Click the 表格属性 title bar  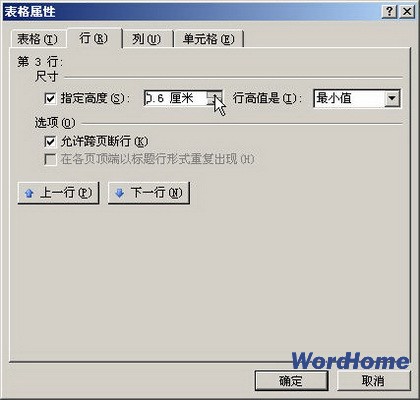pyautogui.click(x=192, y=12)
